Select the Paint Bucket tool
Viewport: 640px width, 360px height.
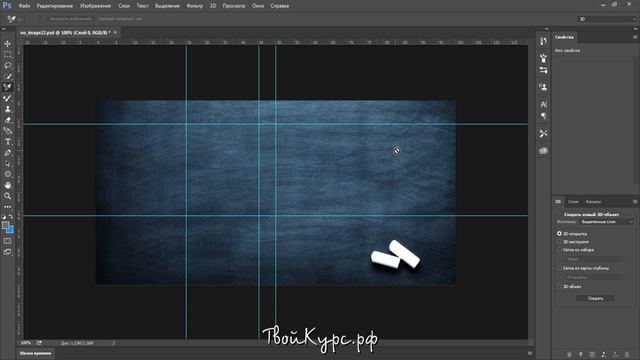[x=7, y=131]
